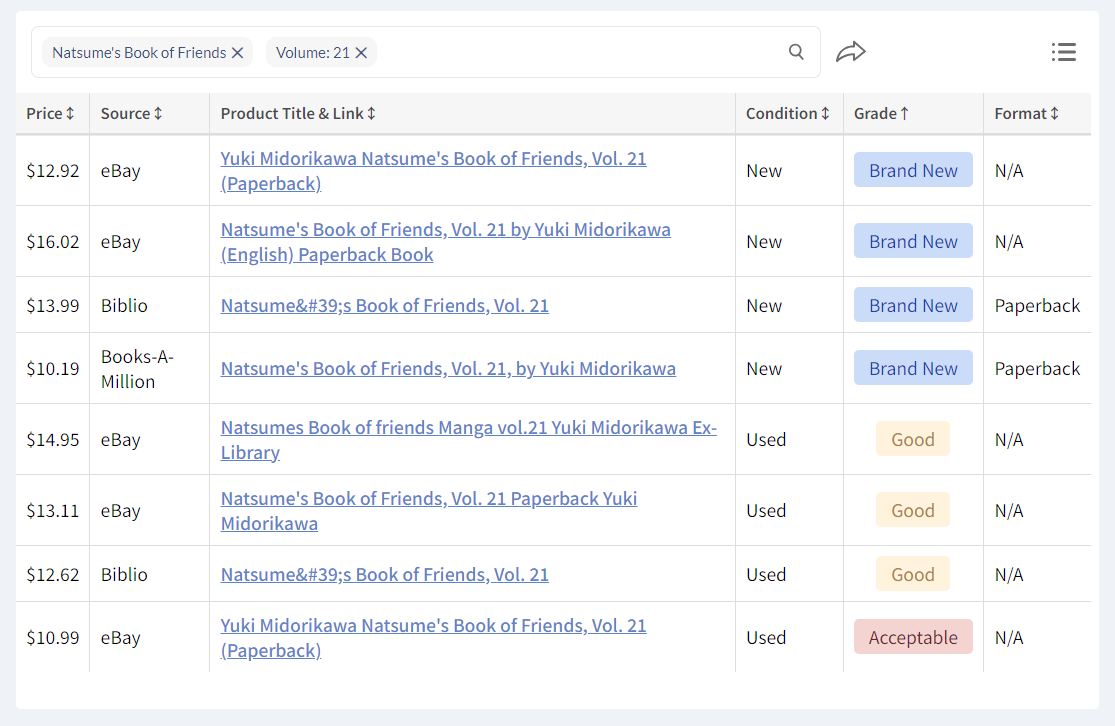
Task: Open the Books-A-Million listing link
Action: tap(448, 369)
